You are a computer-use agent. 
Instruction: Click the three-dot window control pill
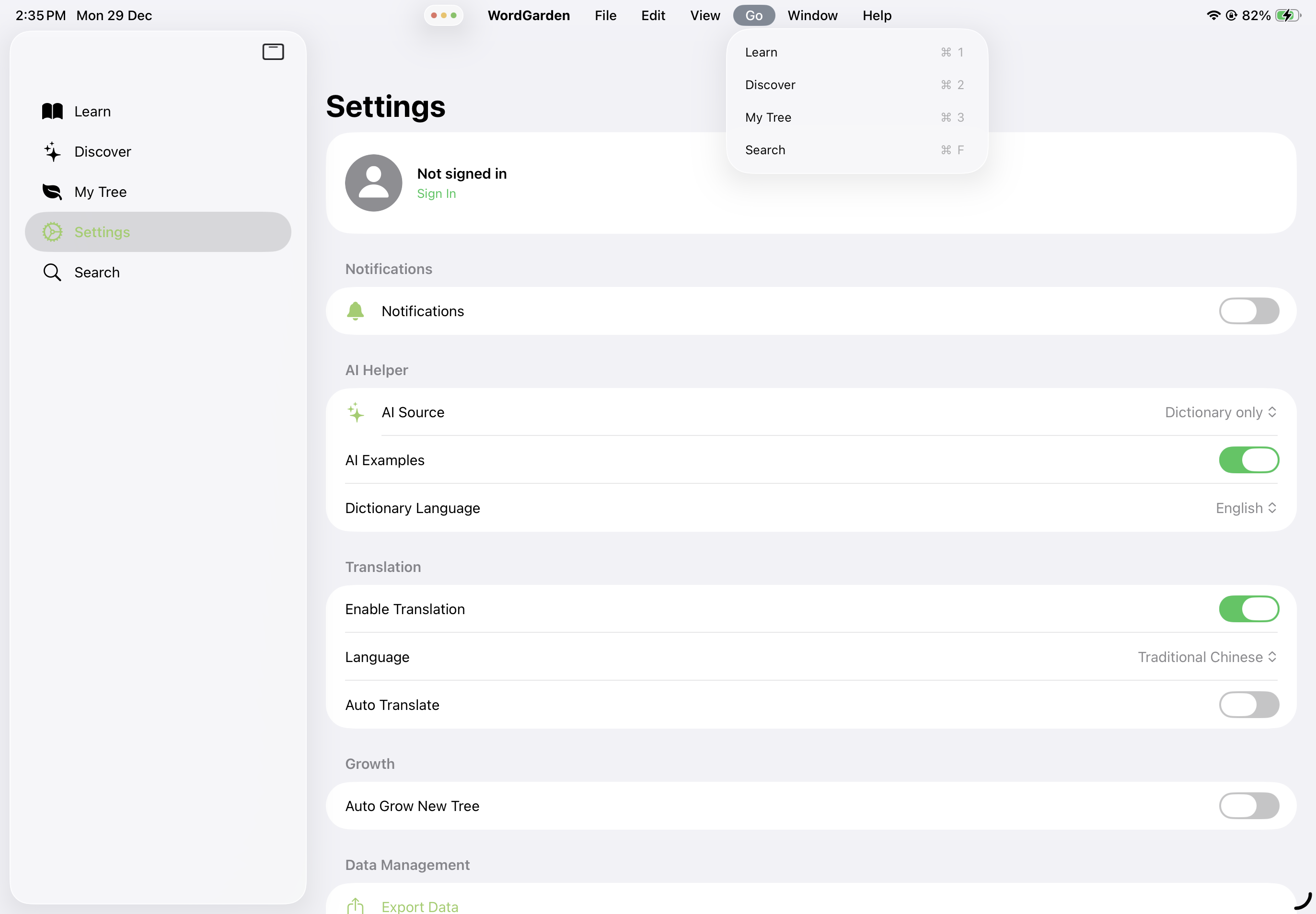pyautogui.click(x=443, y=15)
